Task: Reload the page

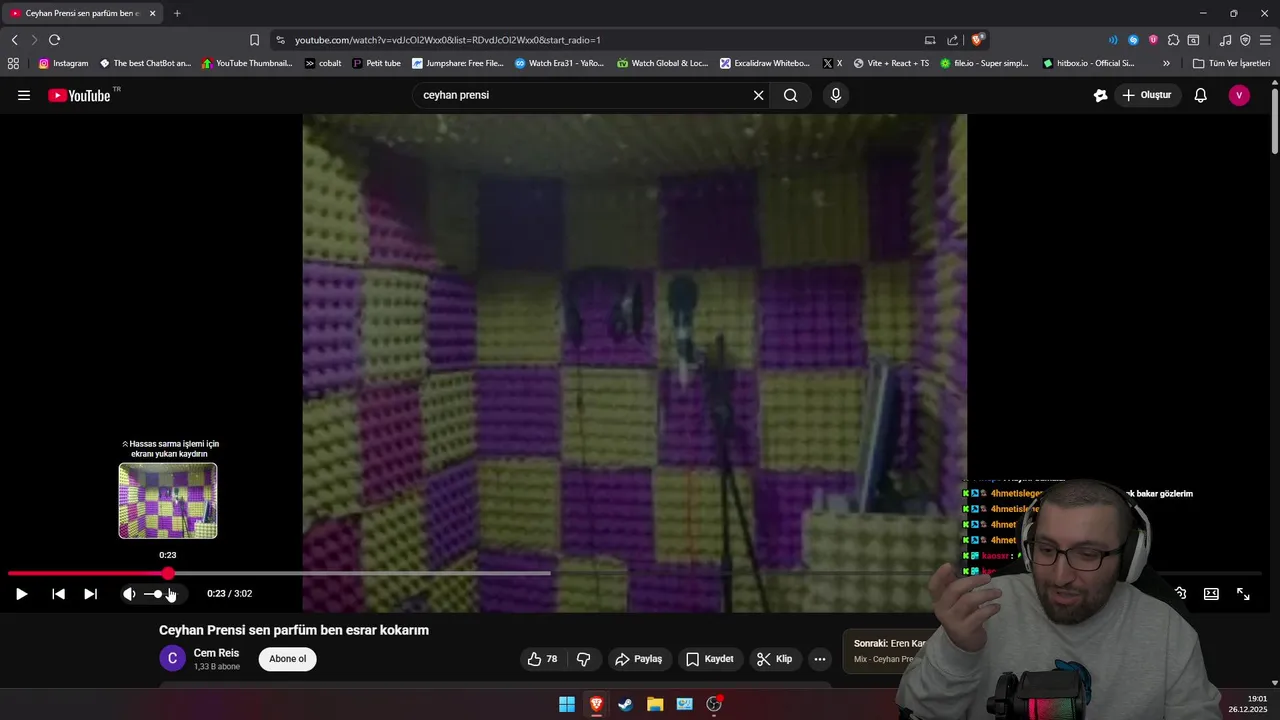Action: [x=54, y=40]
